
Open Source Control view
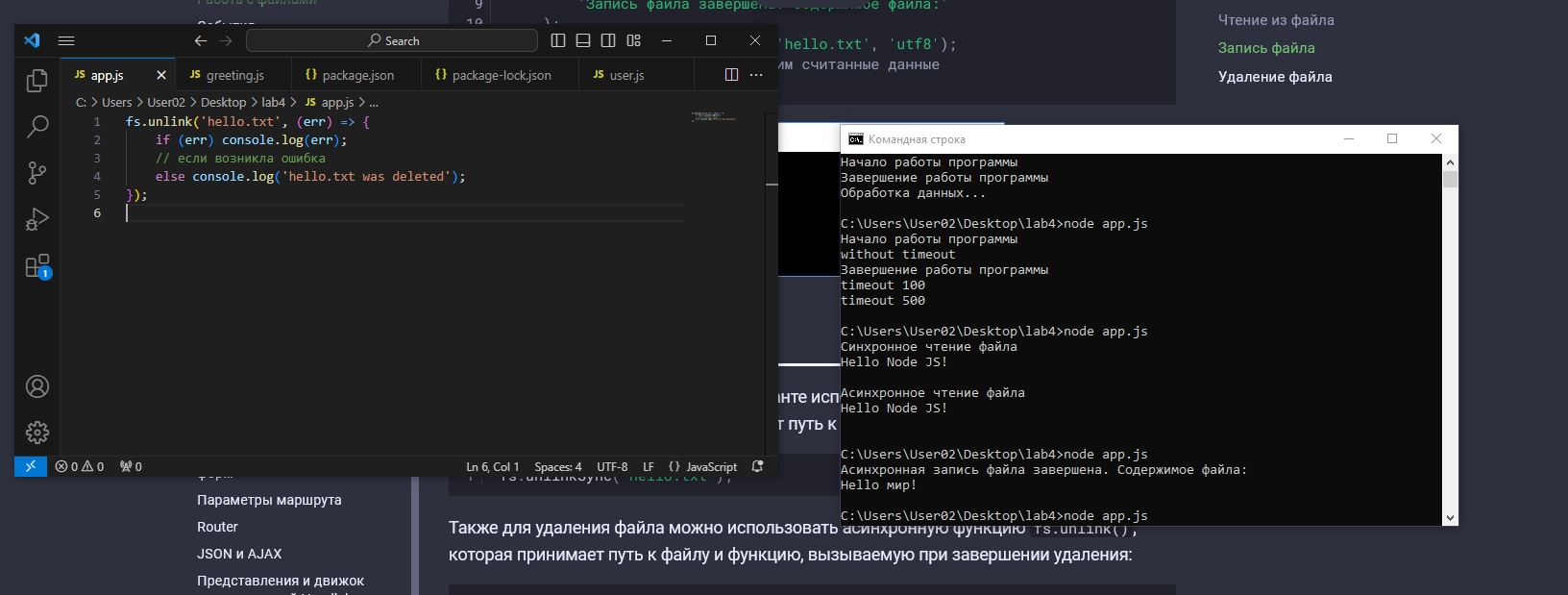pos(37,173)
